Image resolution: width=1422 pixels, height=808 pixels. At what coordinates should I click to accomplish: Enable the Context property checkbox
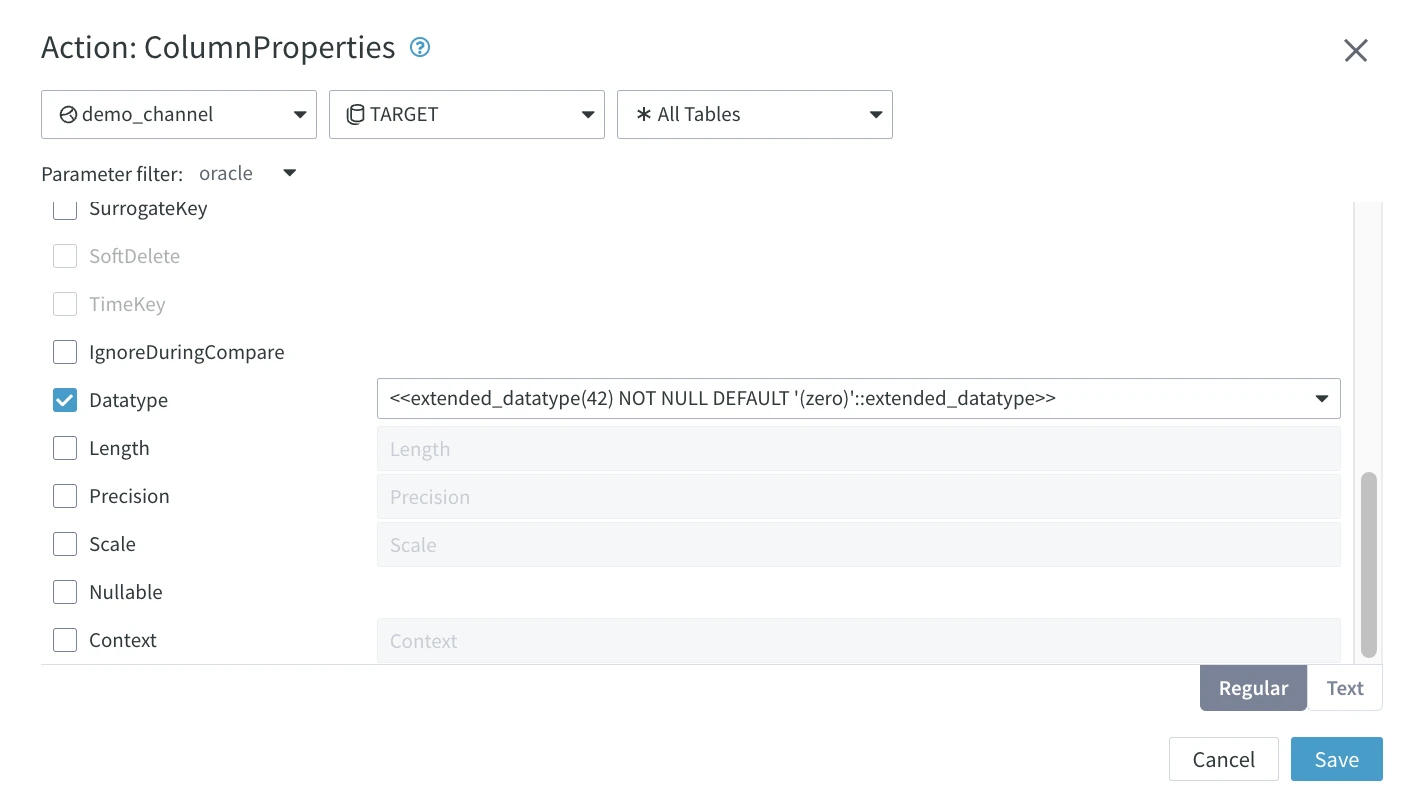[x=64, y=640]
